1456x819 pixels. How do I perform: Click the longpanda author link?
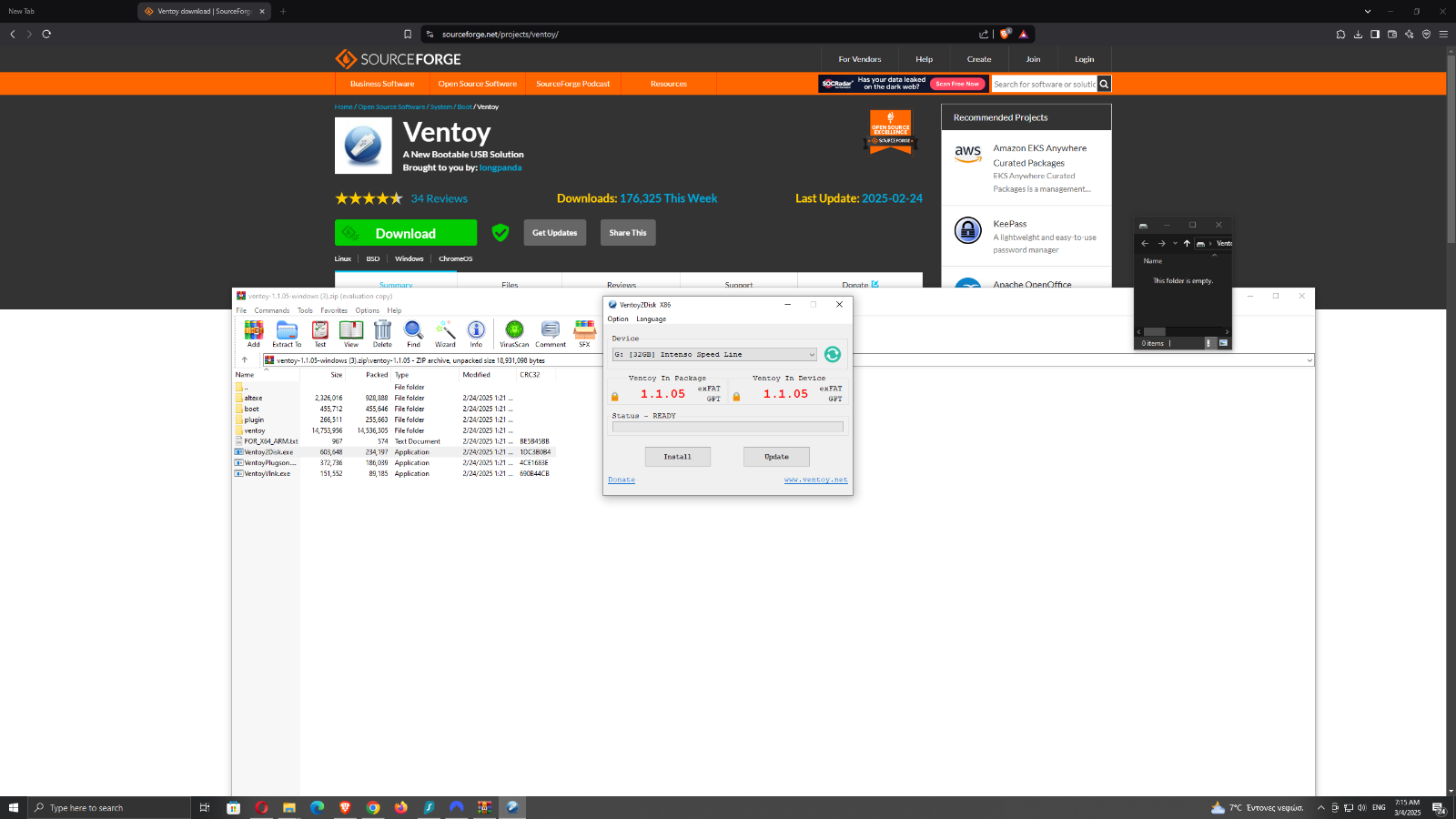500,167
